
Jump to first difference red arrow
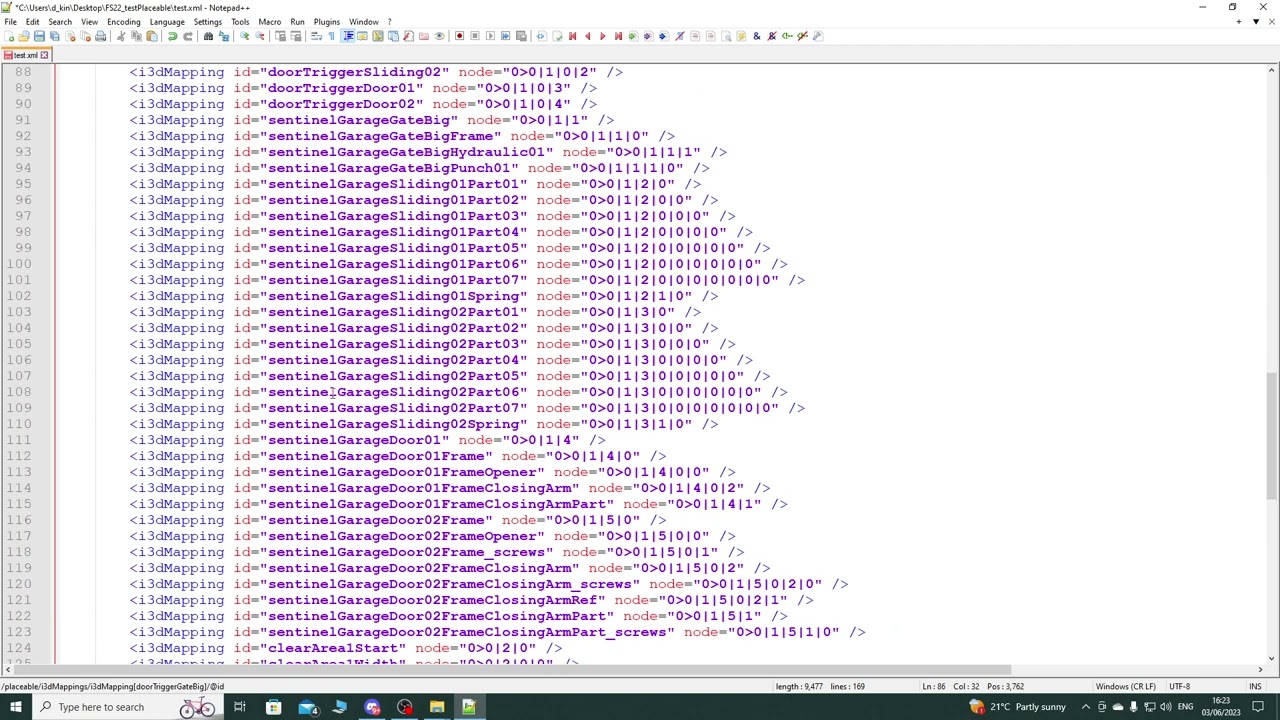572,36
